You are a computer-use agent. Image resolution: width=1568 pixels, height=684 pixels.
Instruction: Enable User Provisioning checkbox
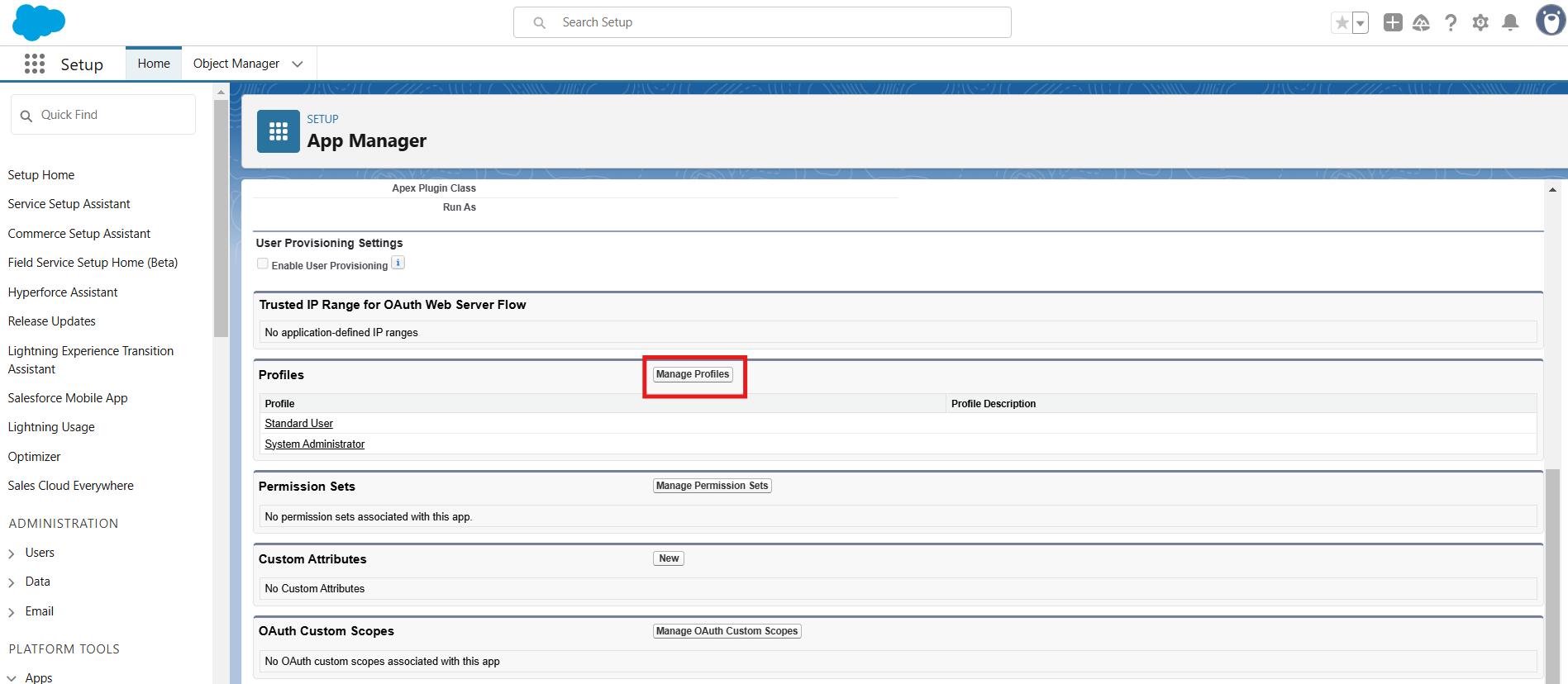click(263, 264)
